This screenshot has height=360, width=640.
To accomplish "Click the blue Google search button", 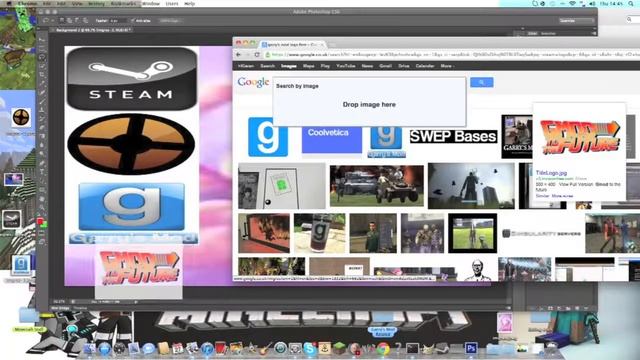I will pos(482,82).
